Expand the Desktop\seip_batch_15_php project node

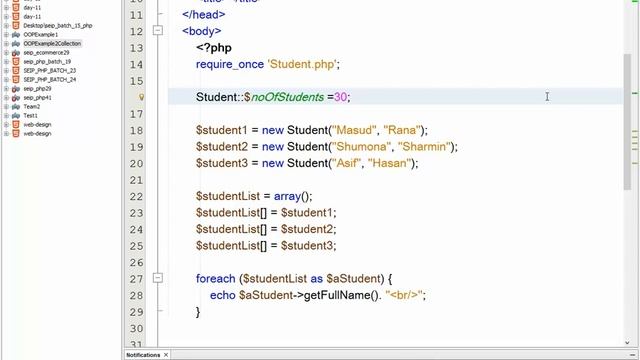(x=6, y=26)
